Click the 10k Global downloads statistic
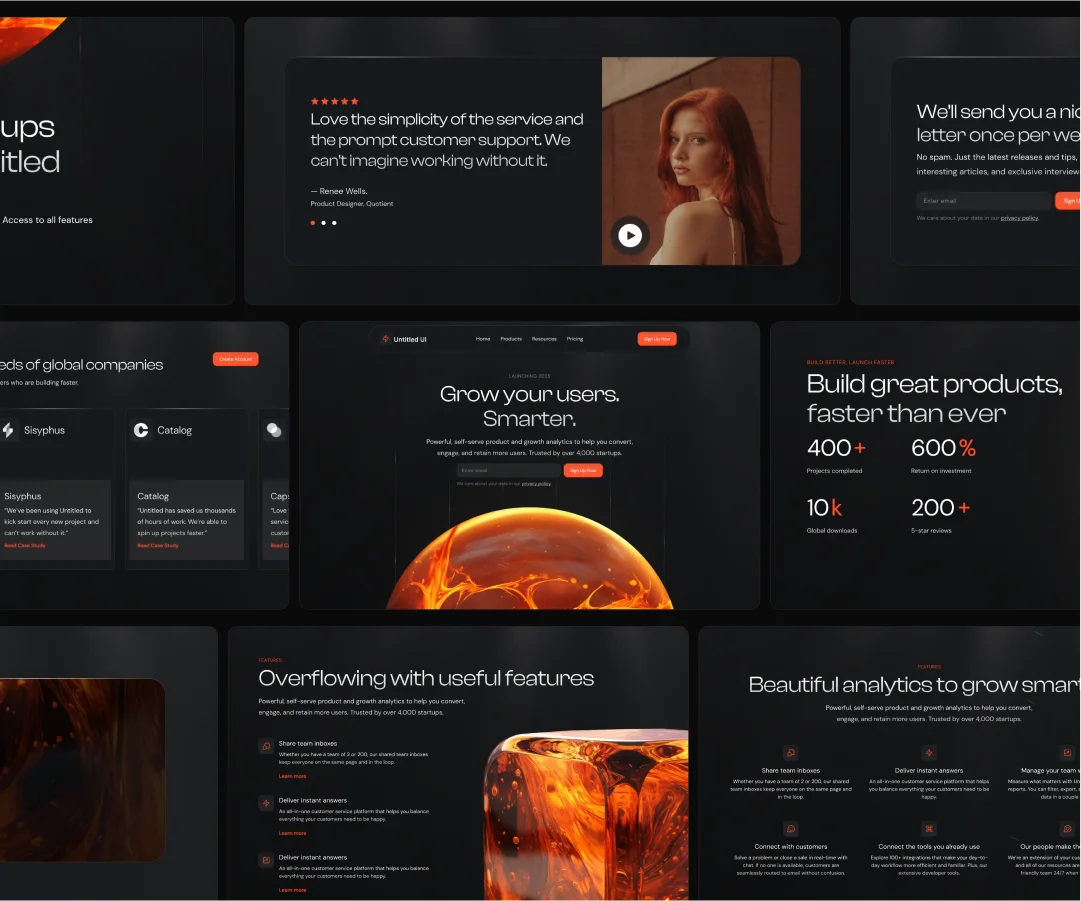This screenshot has height=901, width=1081. pos(832,515)
